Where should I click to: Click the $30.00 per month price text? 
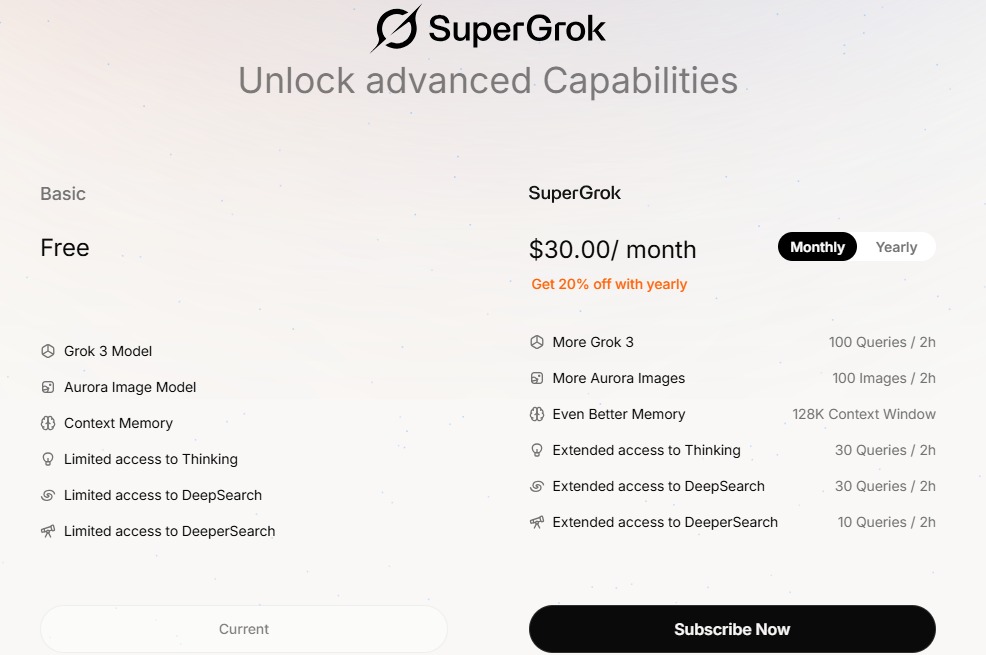[x=613, y=249]
